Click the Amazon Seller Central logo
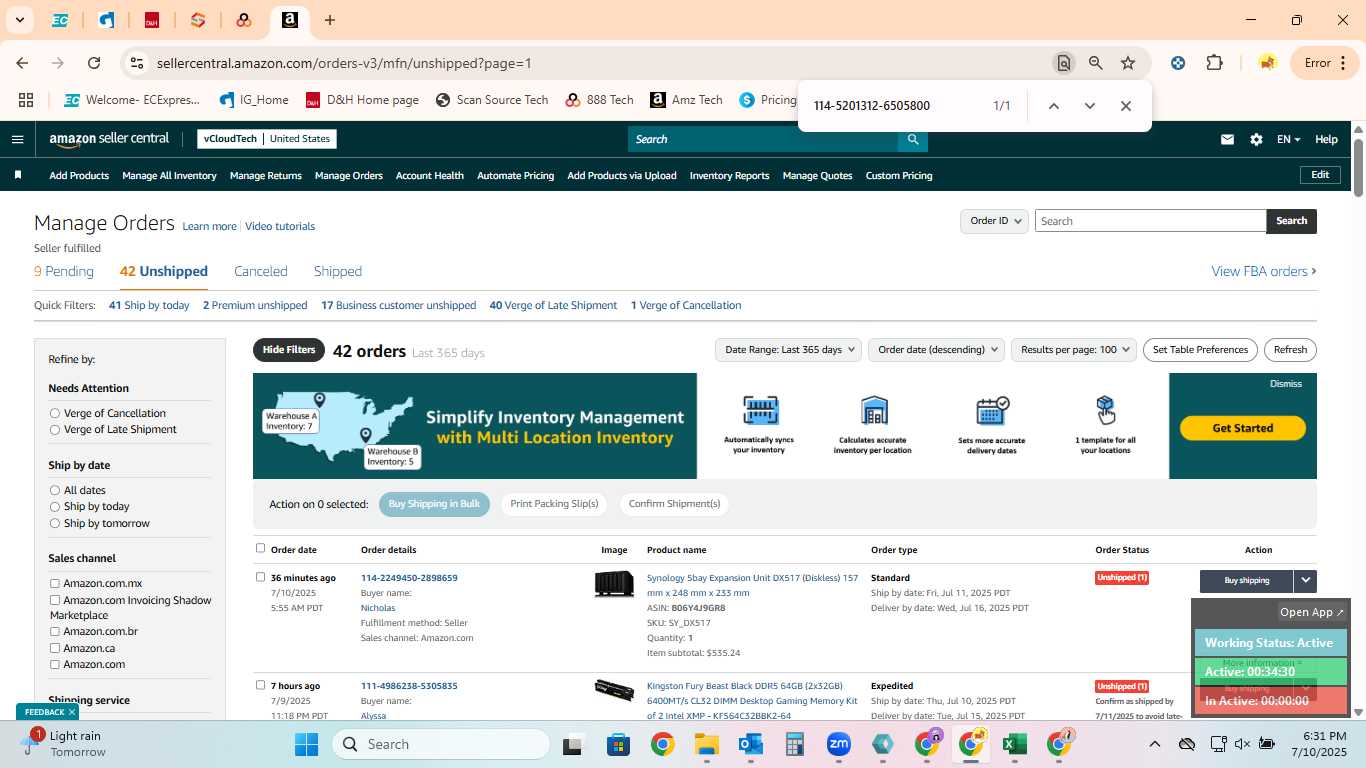Viewport: 1366px width, 768px height. 109,139
